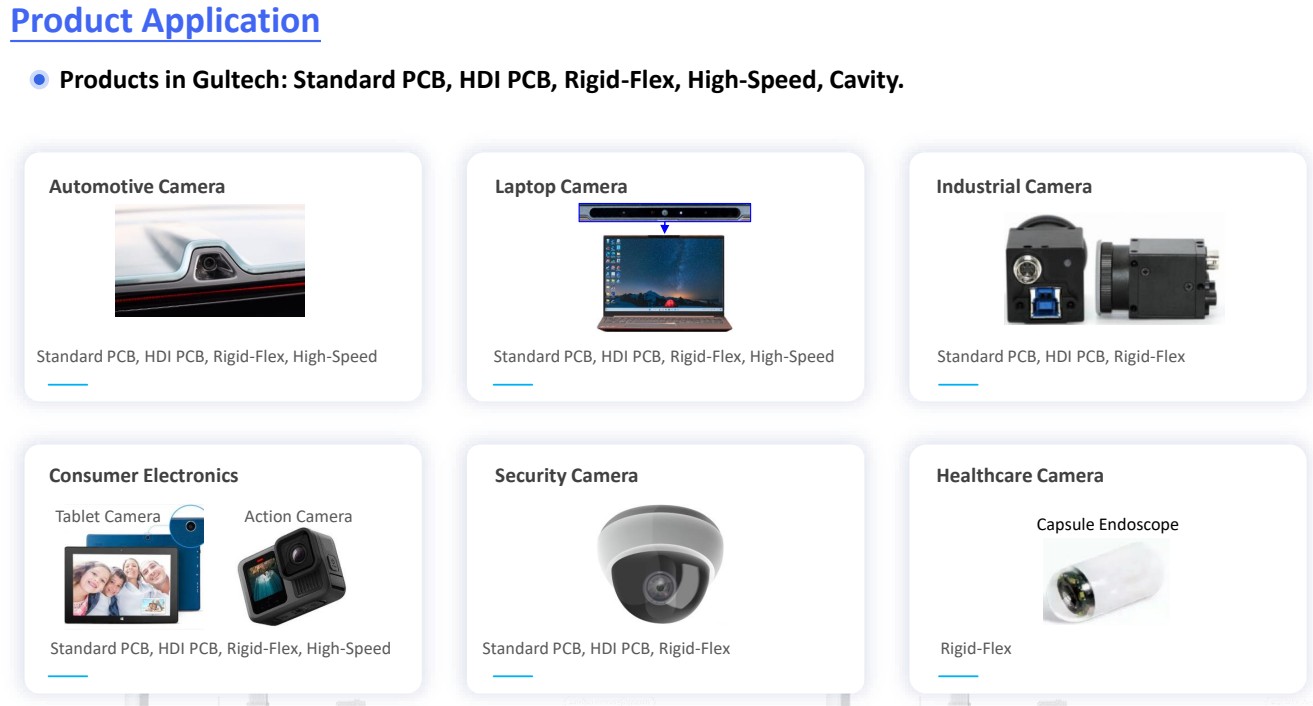Click the Security Camera card title
The image size is (1313, 706).
(566, 476)
